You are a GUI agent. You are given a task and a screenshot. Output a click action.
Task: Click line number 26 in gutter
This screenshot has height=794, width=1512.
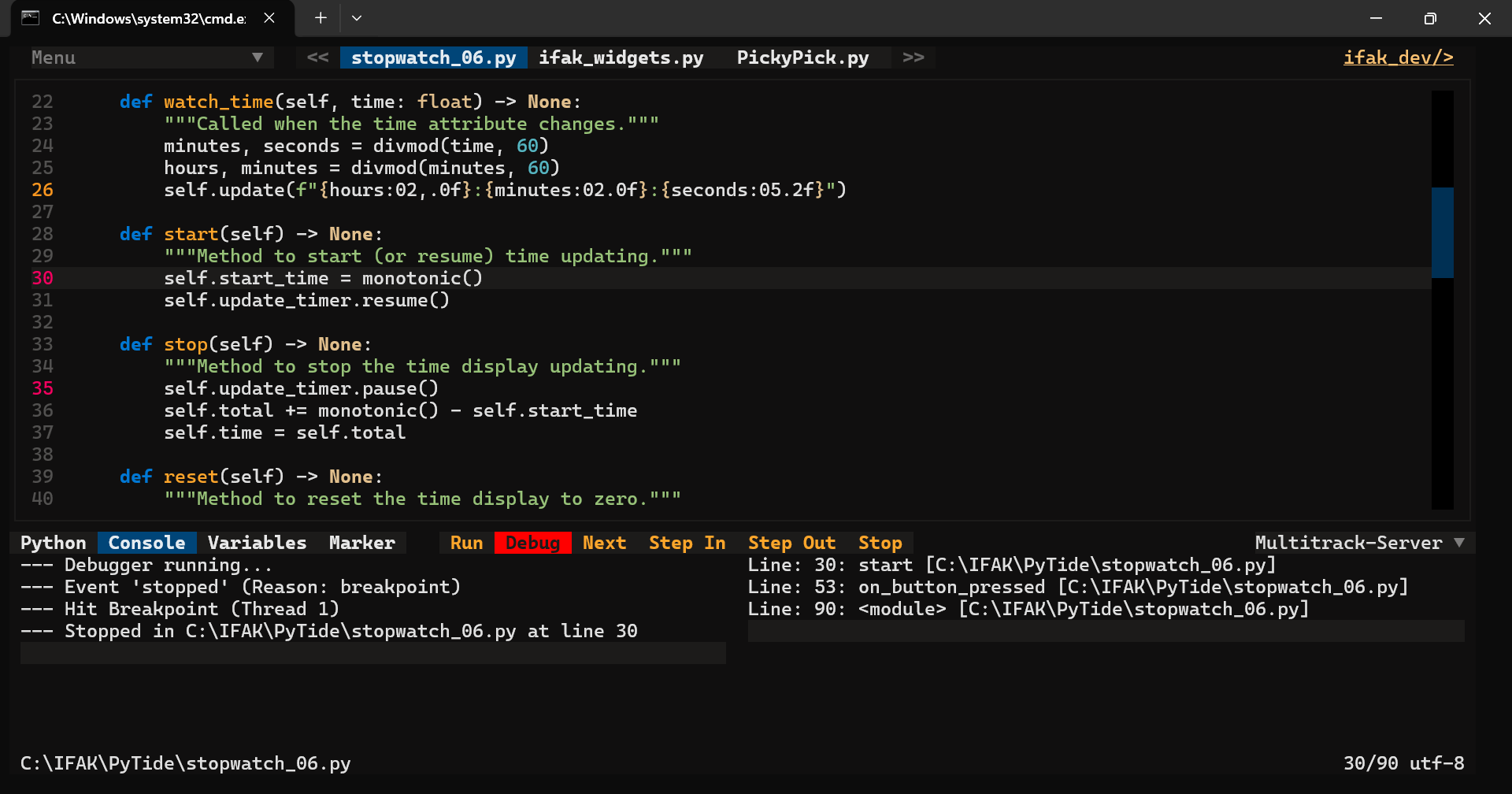43,190
